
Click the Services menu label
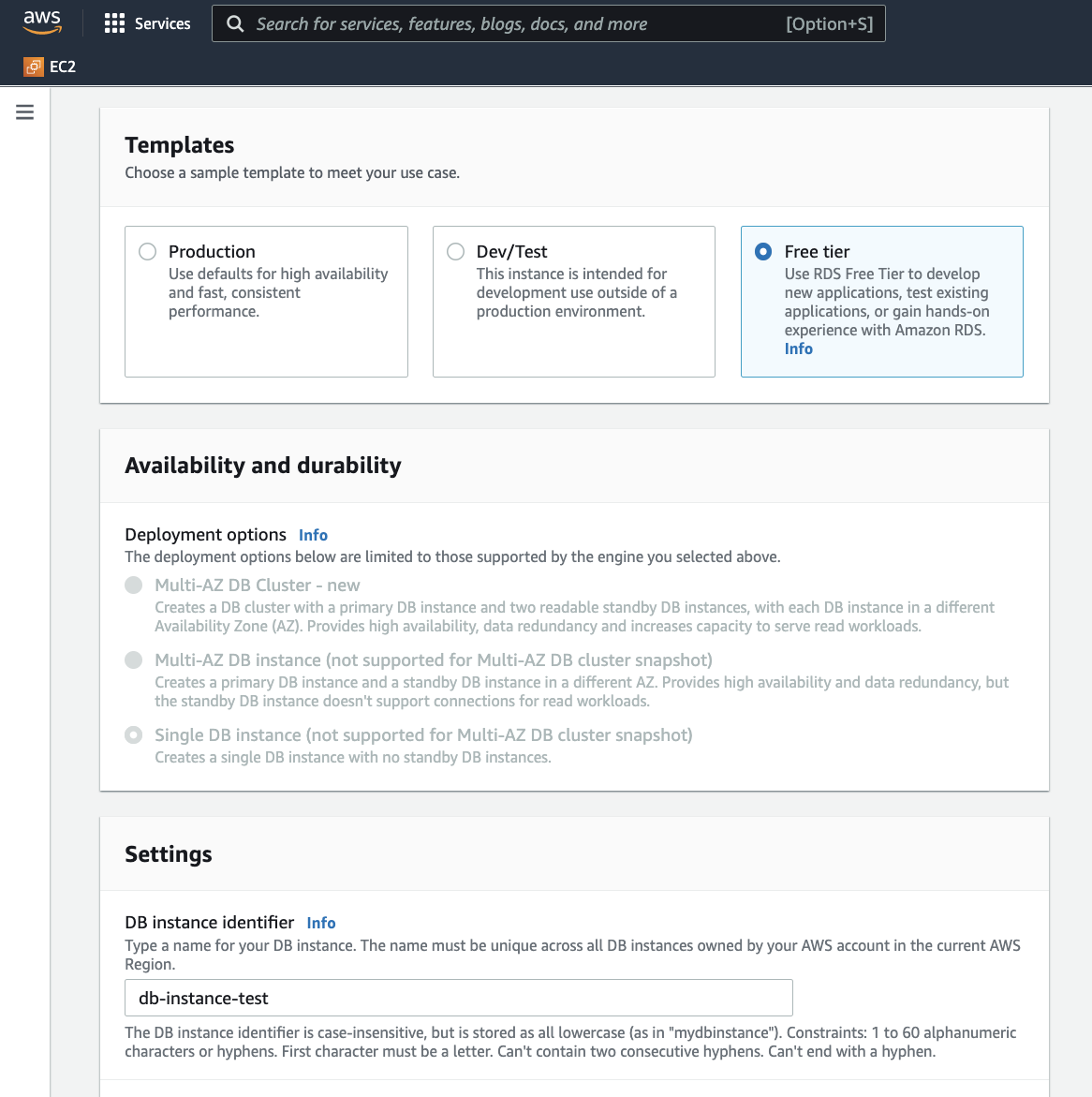click(x=162, y=23)
